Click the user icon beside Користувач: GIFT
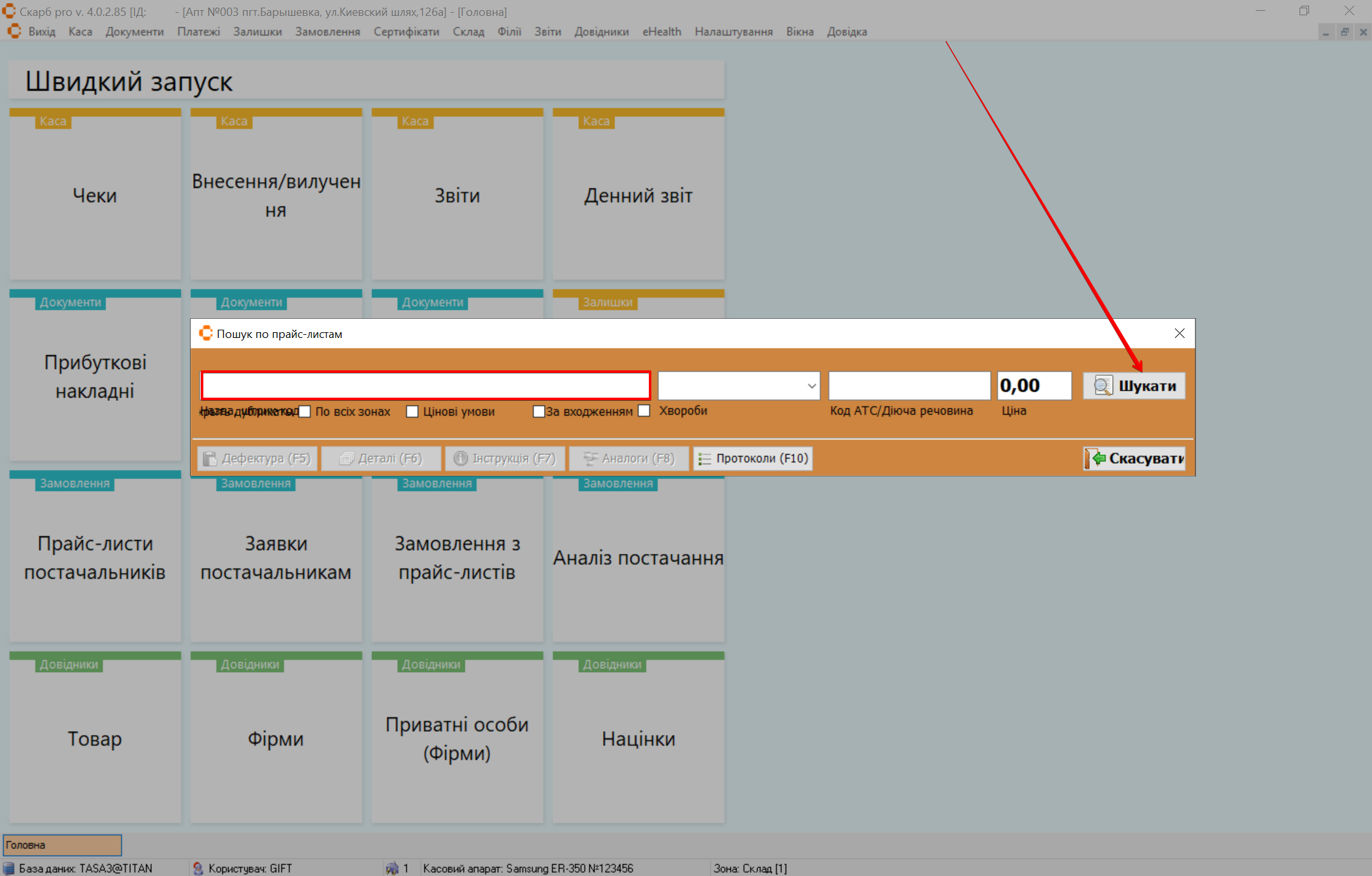 [198, 868]
